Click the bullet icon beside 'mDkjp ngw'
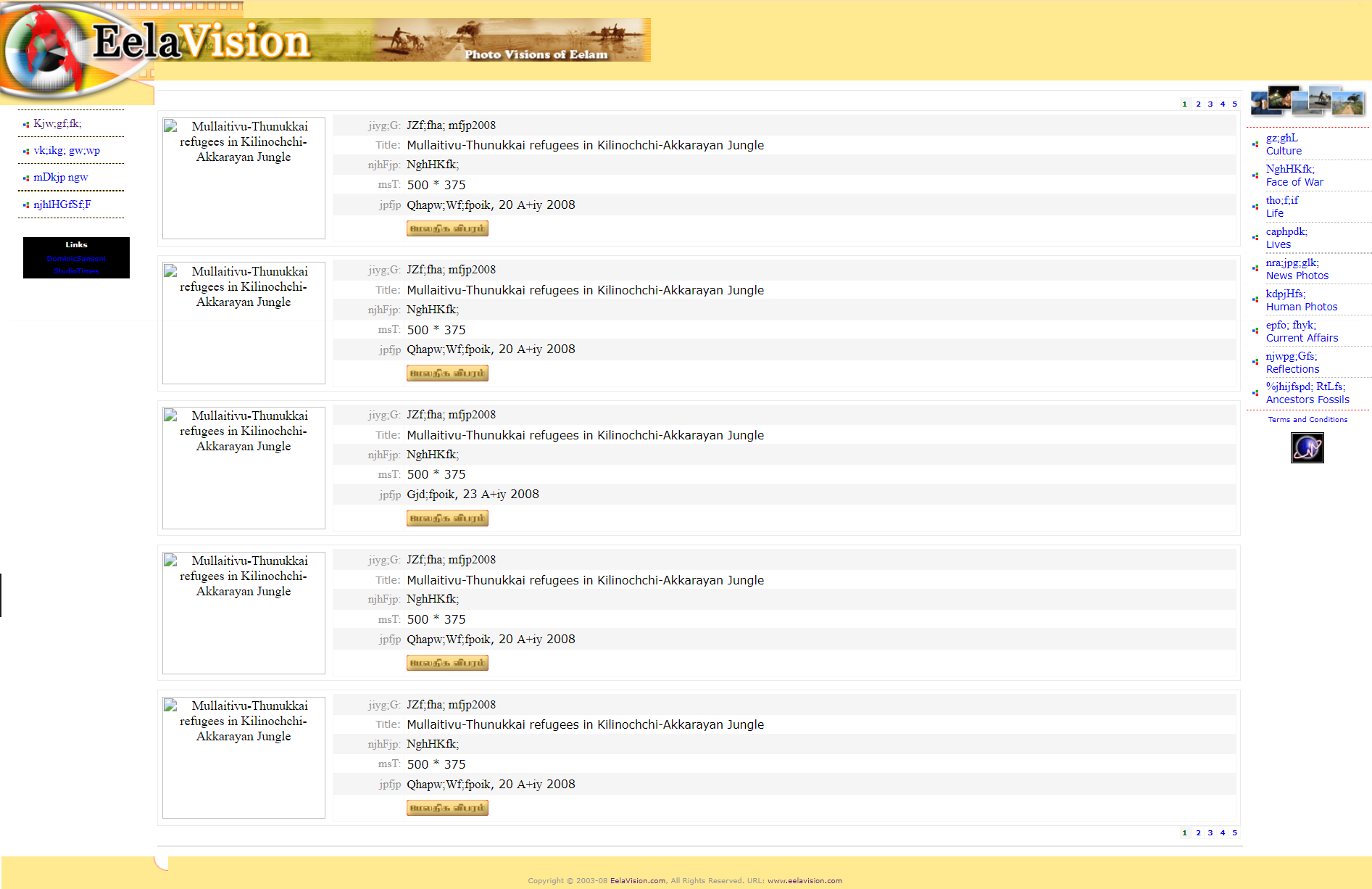The width and height of the screenshot is (1372, 889). (26, 178)
